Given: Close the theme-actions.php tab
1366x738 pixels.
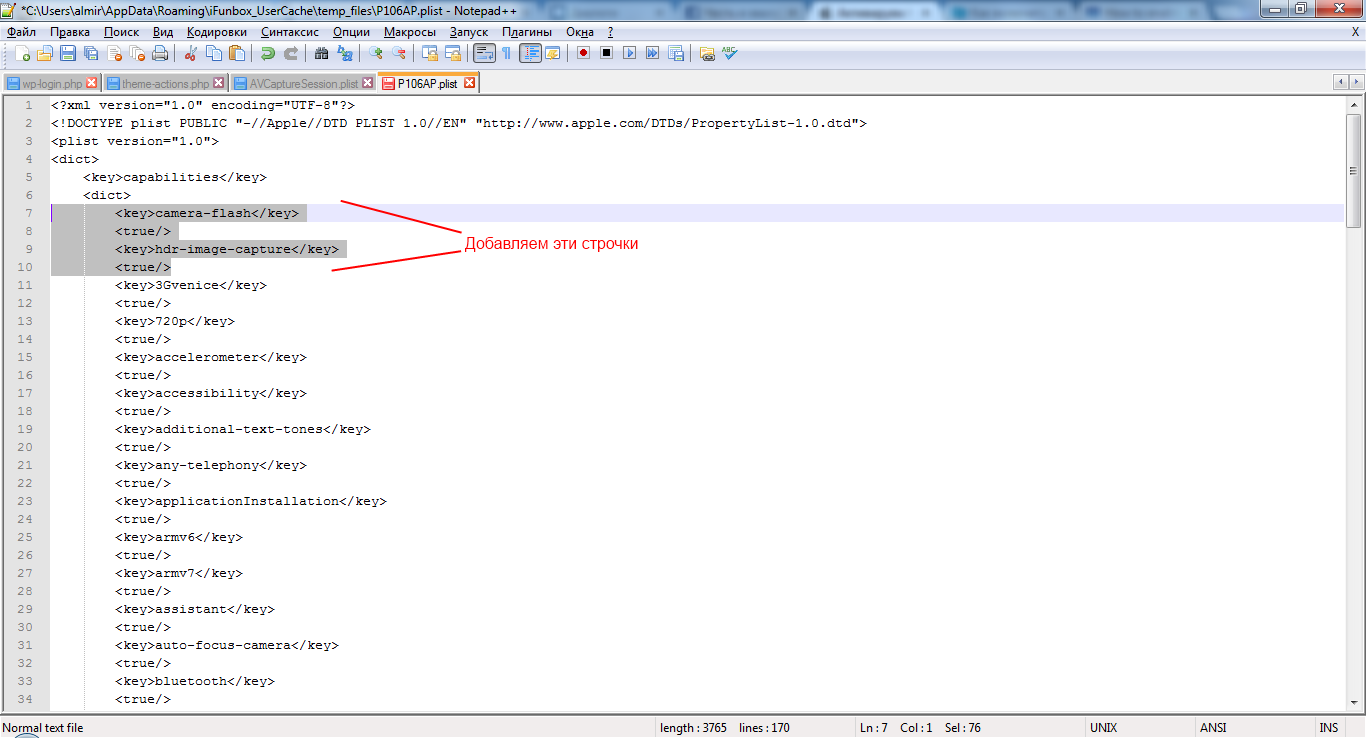Looking at the screenshot, I should coord(219,83).
